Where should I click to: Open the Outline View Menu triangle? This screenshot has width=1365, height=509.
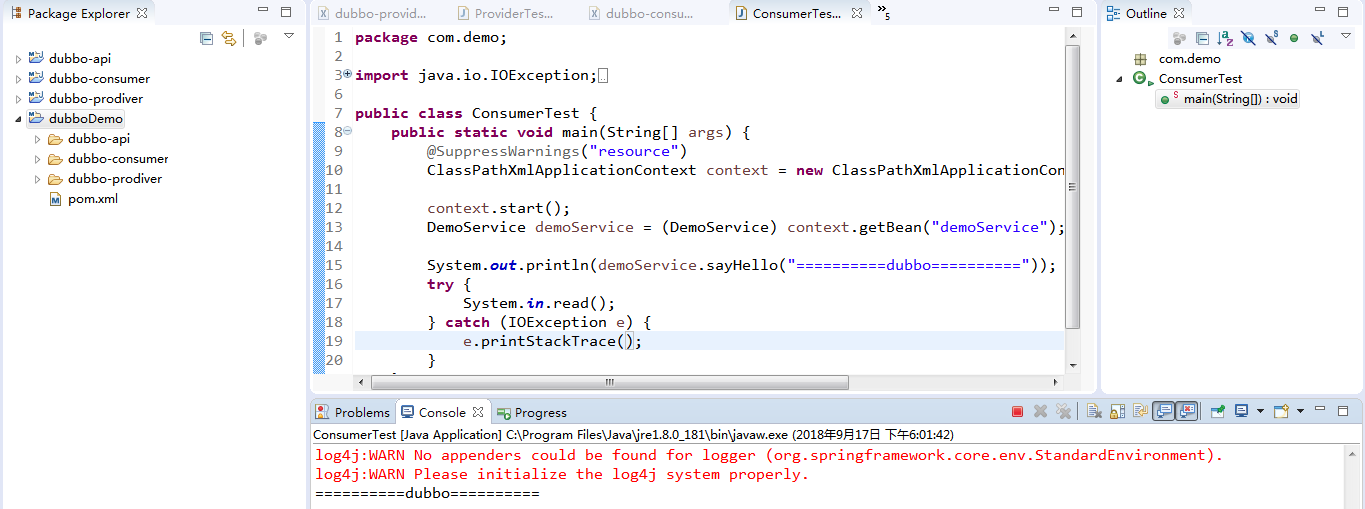1346,35
